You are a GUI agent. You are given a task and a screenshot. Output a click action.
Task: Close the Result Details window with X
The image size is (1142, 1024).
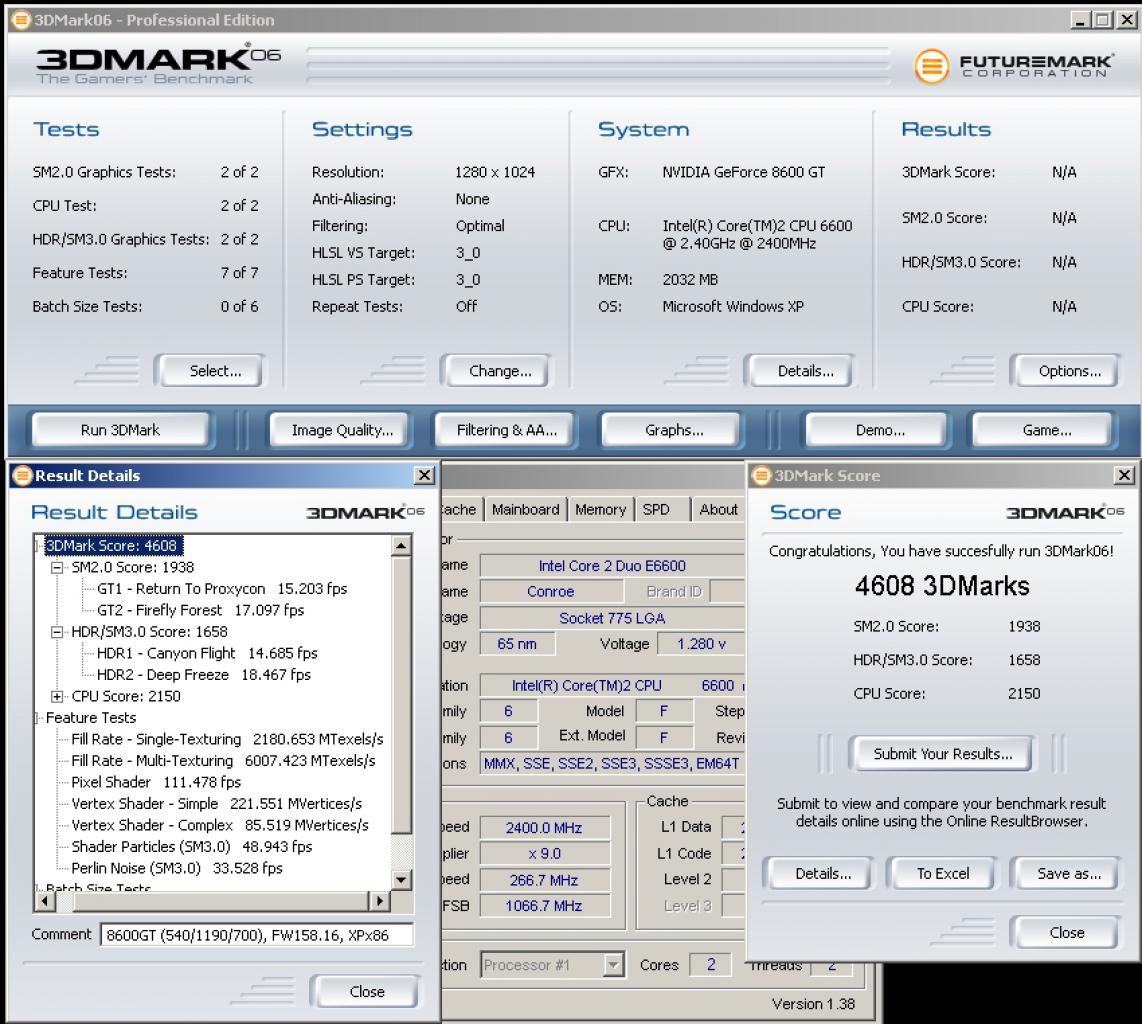(x=425, y=476)
